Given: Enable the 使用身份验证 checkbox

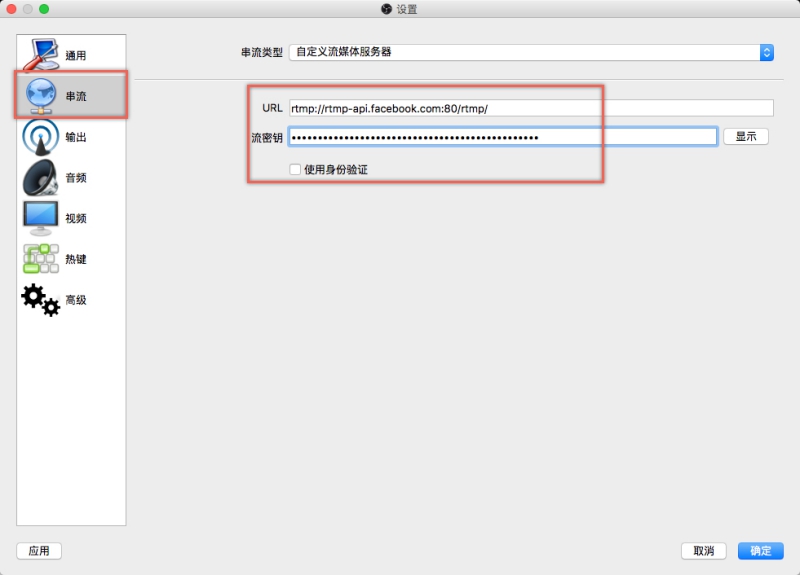Looking at the screenshot, I should click(x=295, y=169).
